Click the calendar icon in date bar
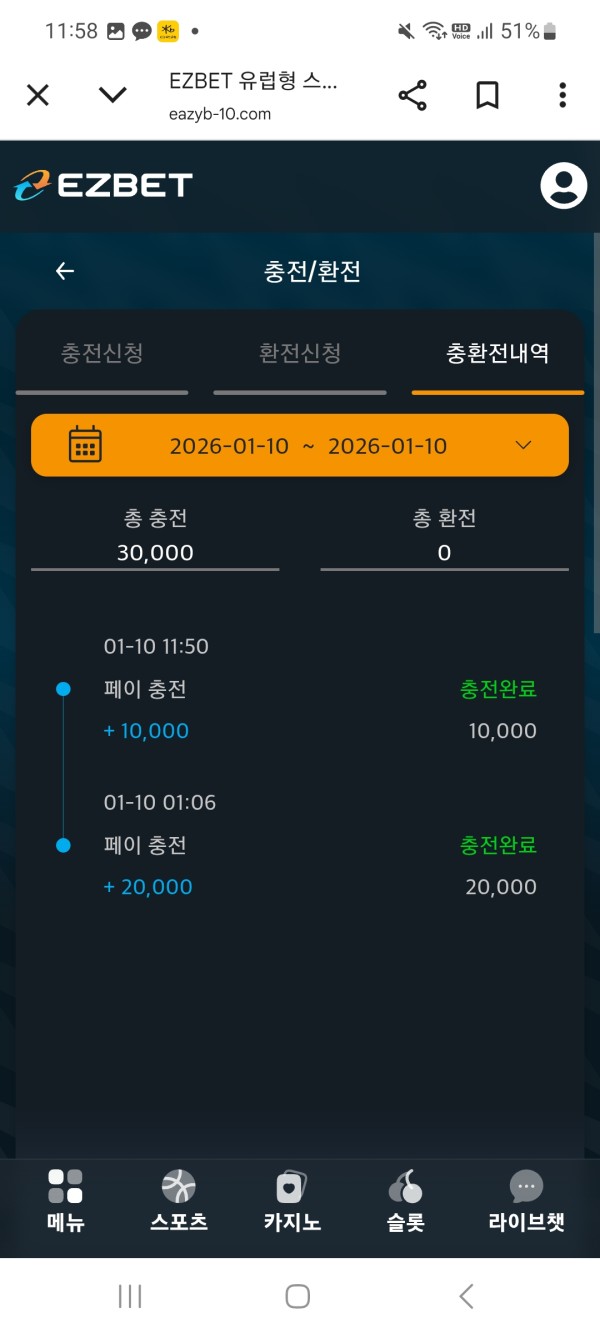 [85, 445]
